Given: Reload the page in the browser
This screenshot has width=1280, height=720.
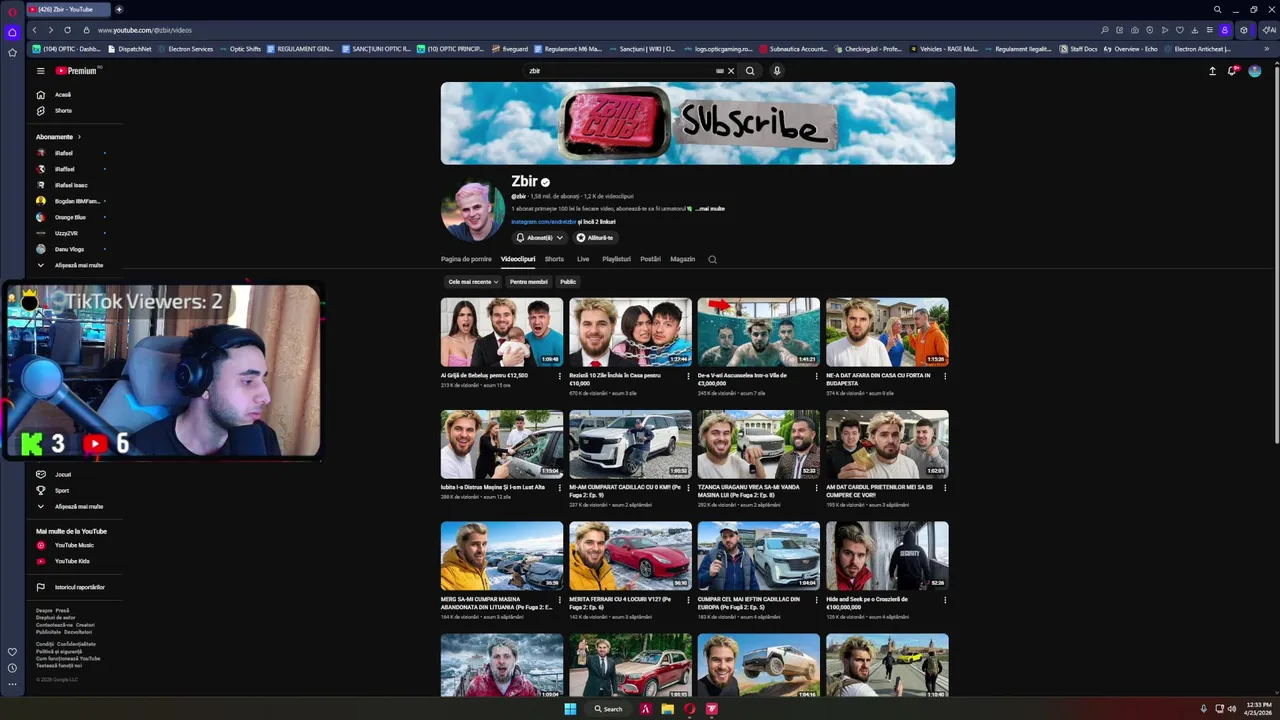Looking at the screenshot, I should [x=68, y=30].
